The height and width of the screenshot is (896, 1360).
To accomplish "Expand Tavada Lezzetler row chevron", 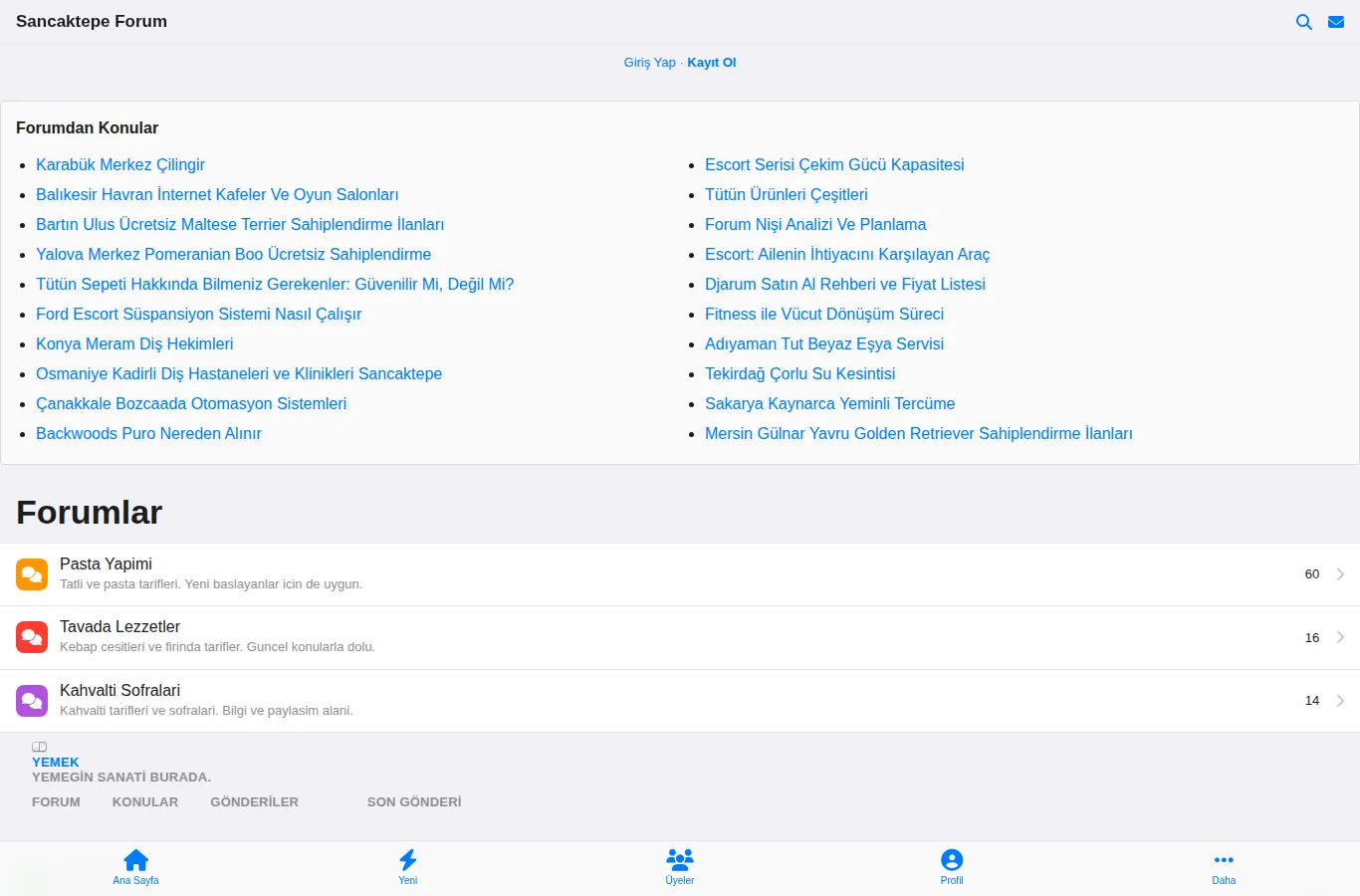I will pos(1341,637).
